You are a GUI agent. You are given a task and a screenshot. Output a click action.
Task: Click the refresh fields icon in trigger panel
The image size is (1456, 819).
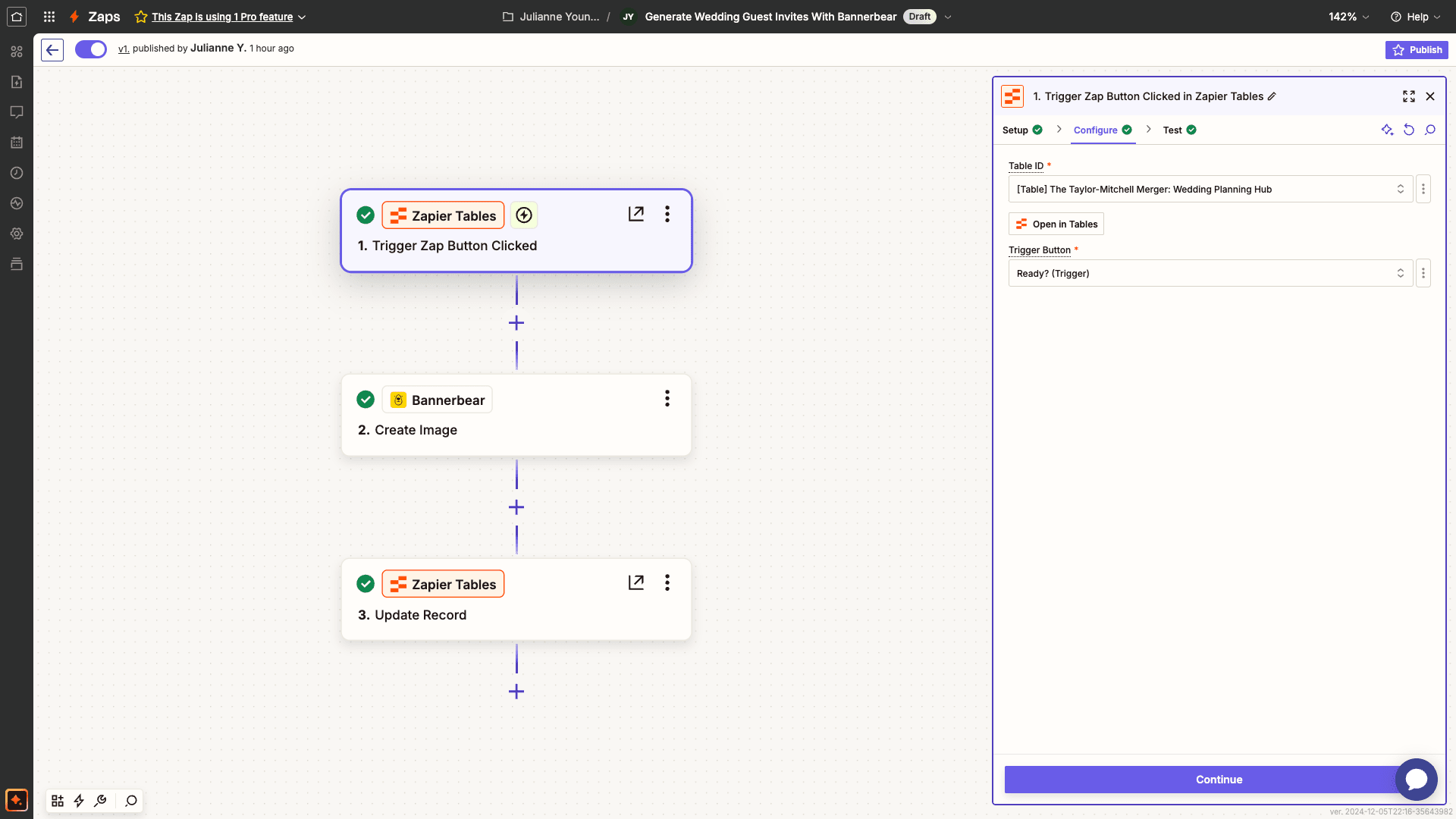pos(1409,130)
